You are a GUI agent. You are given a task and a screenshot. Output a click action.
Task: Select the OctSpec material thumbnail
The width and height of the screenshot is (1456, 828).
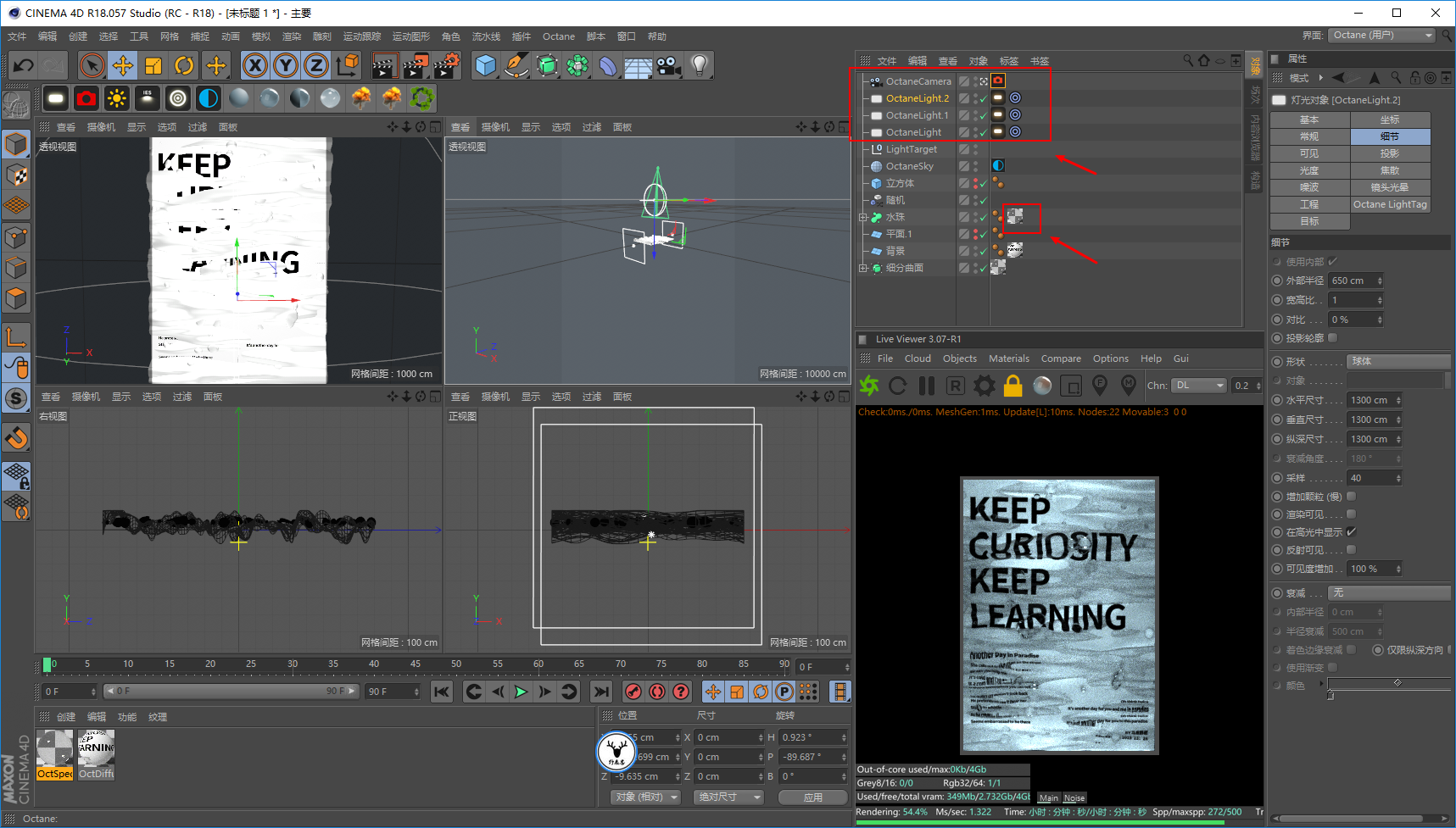coord(54,754)
